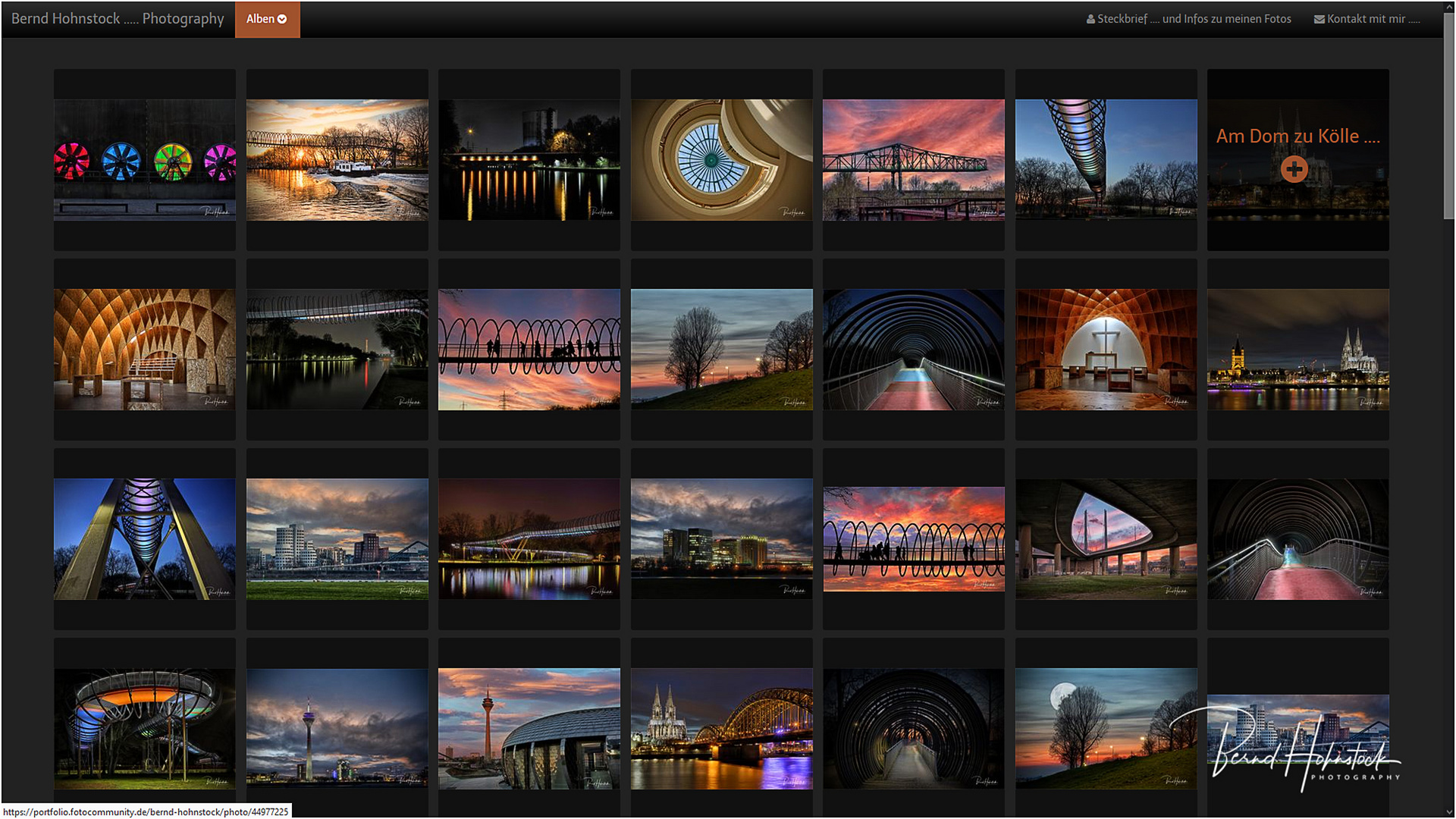Open the bare tree on hillside sunset photo
This screenshot has width=1456, height=819.
(722, 350)
